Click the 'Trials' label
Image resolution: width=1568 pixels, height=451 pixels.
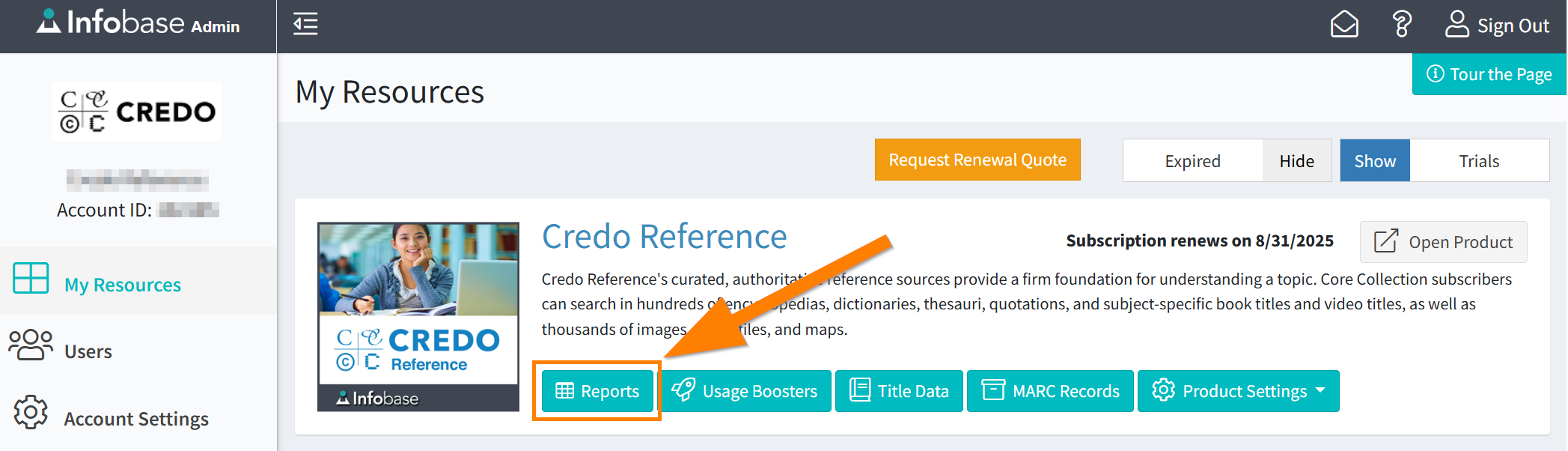point(1479,161)
